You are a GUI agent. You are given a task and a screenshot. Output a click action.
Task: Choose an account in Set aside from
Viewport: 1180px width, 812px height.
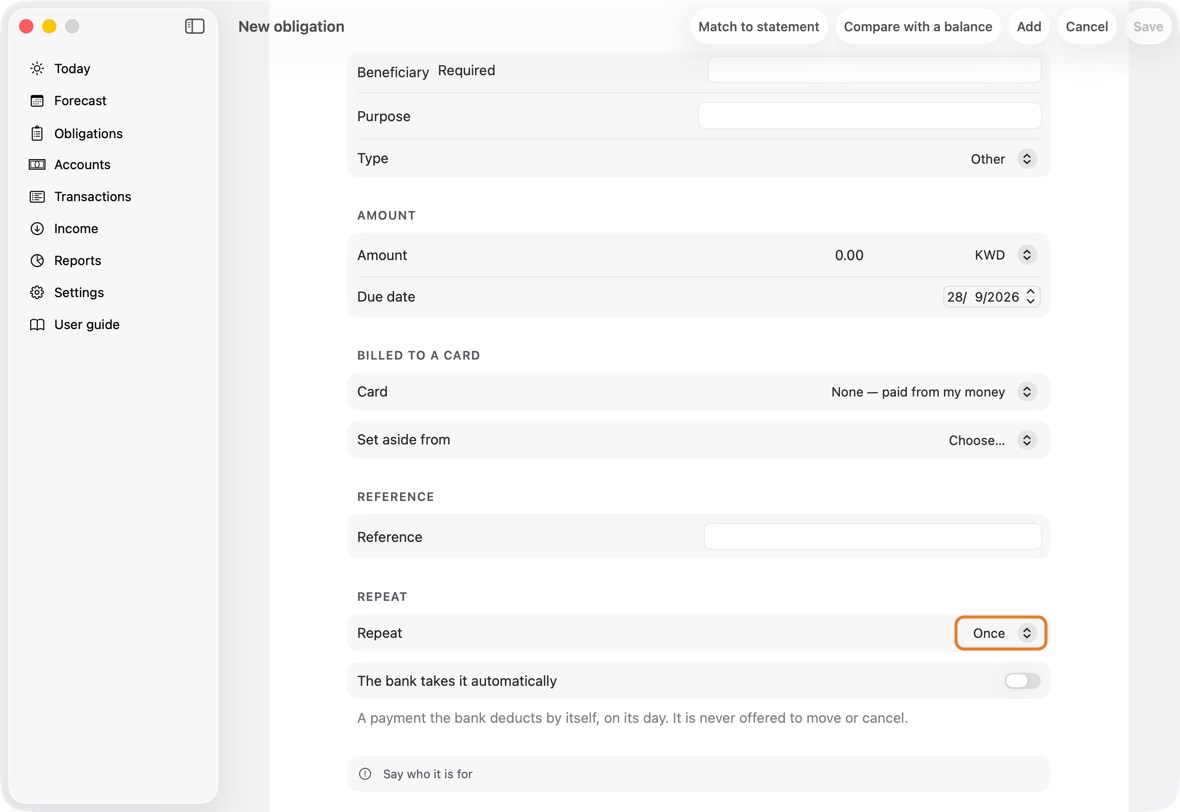tap(992, 440)
